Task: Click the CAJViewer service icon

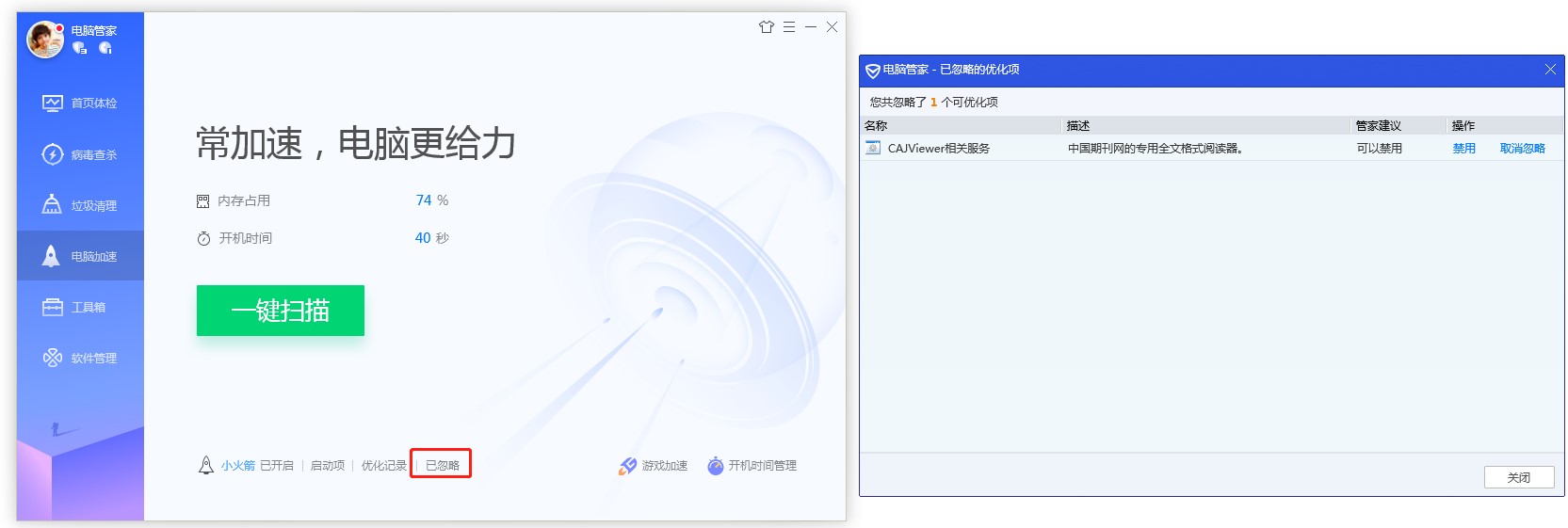Action: pos(873,148)
